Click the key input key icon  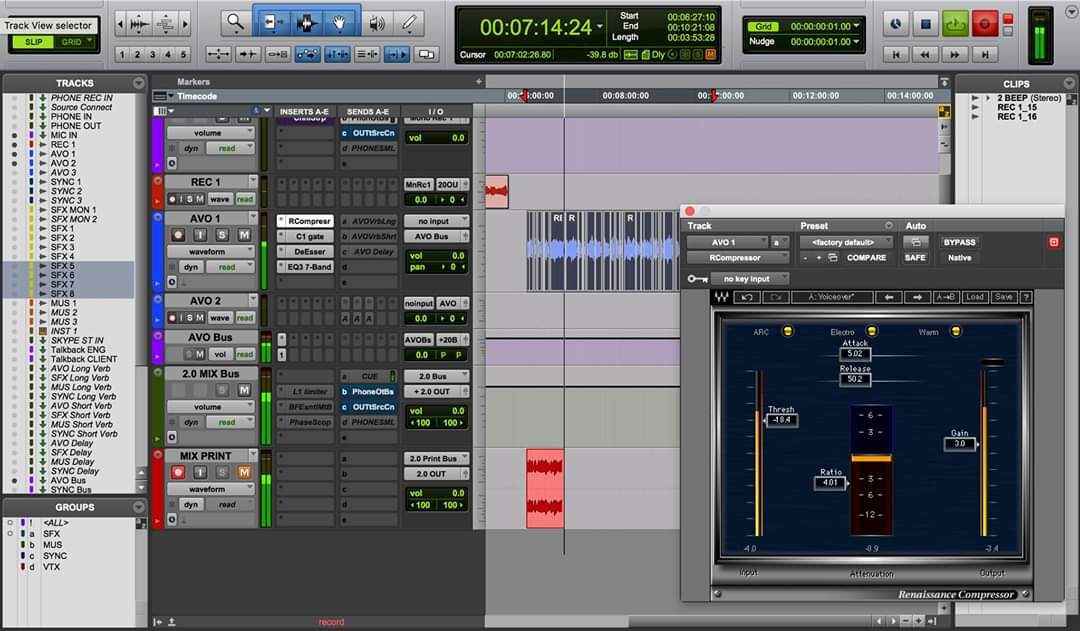697,279
